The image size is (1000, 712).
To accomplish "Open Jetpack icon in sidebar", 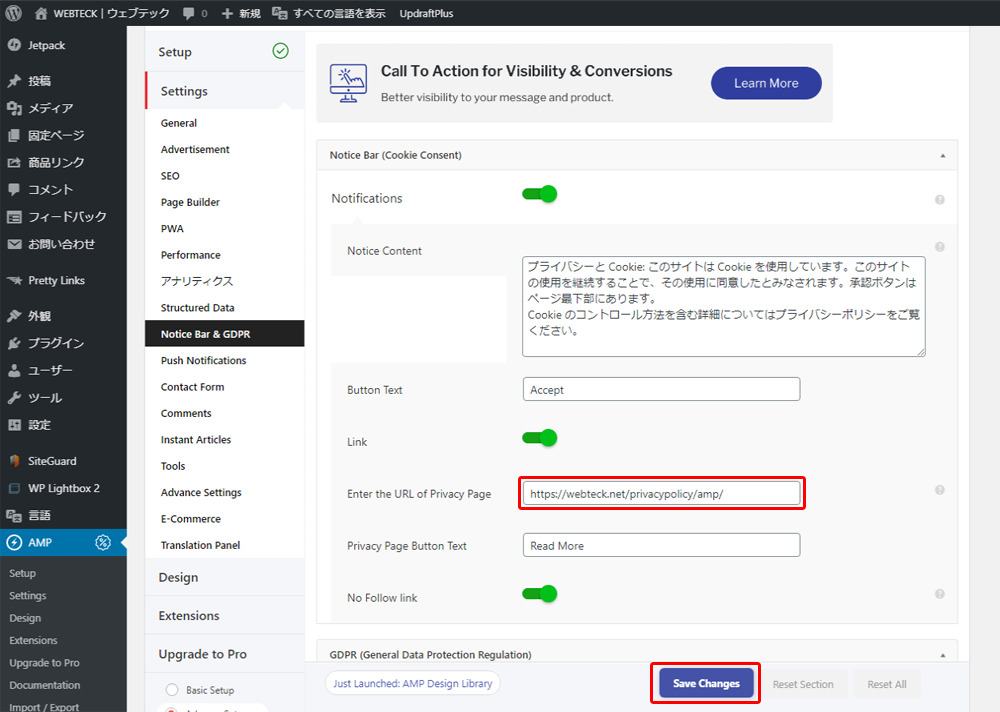I will [x=14, y=45].
